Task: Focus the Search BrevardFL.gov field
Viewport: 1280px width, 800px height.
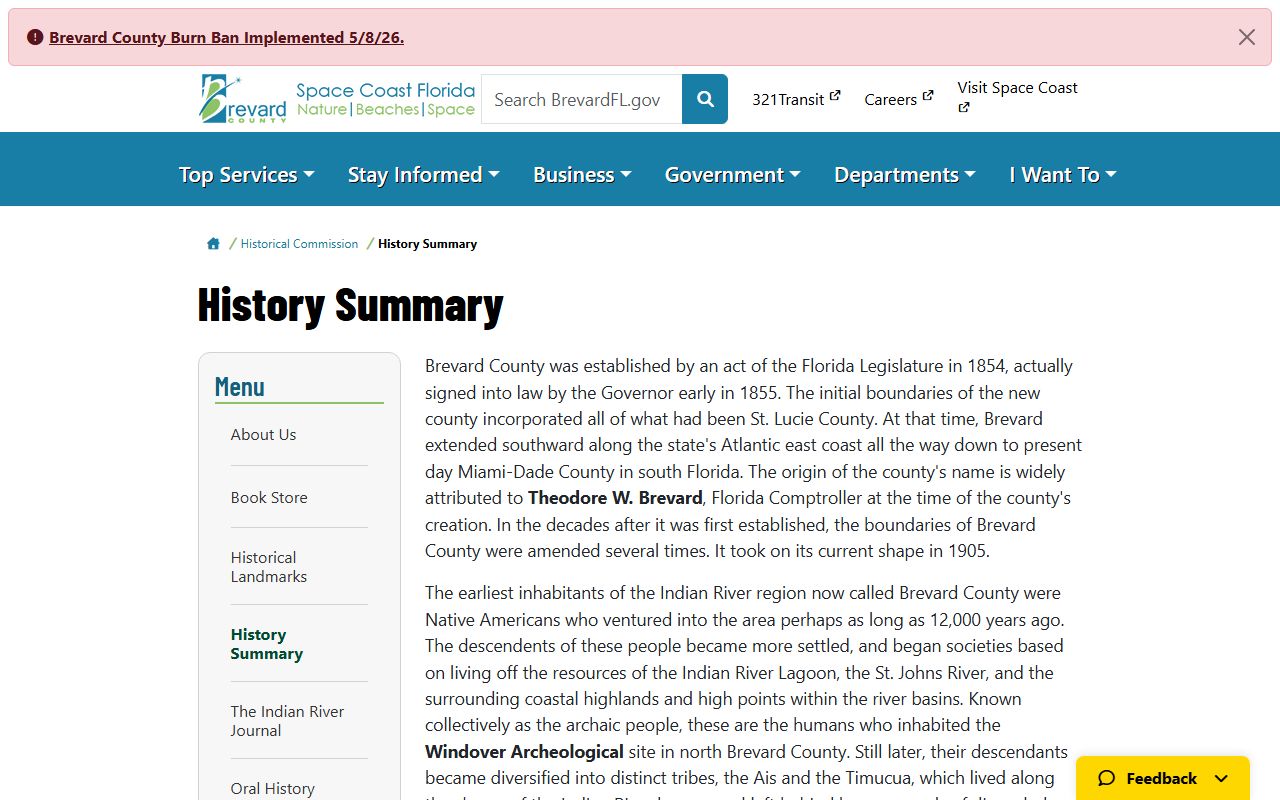Action: 582,99
